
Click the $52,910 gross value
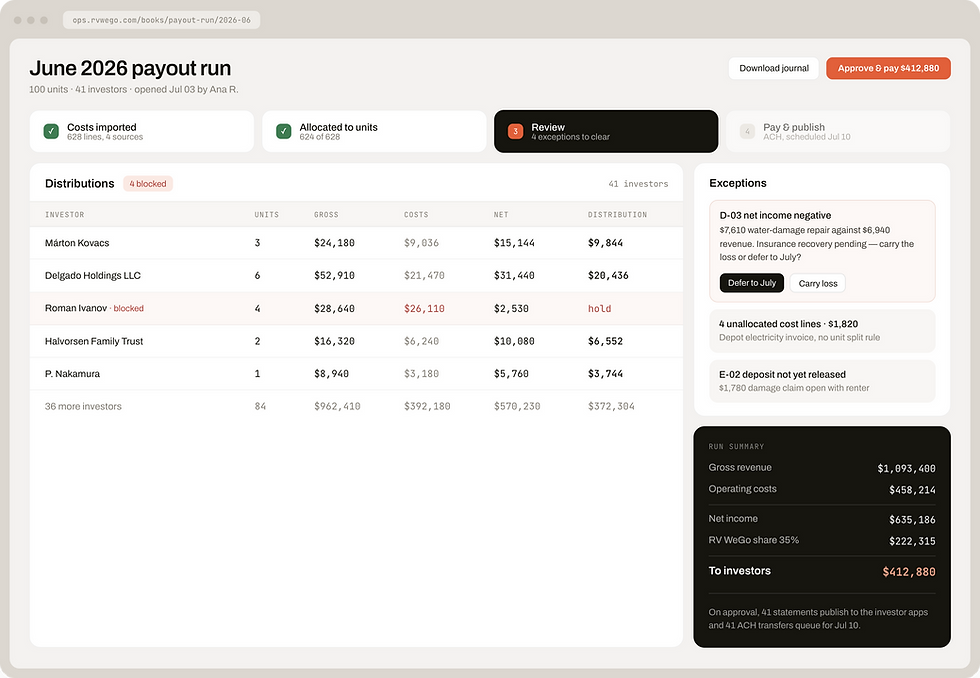point(334,276)
